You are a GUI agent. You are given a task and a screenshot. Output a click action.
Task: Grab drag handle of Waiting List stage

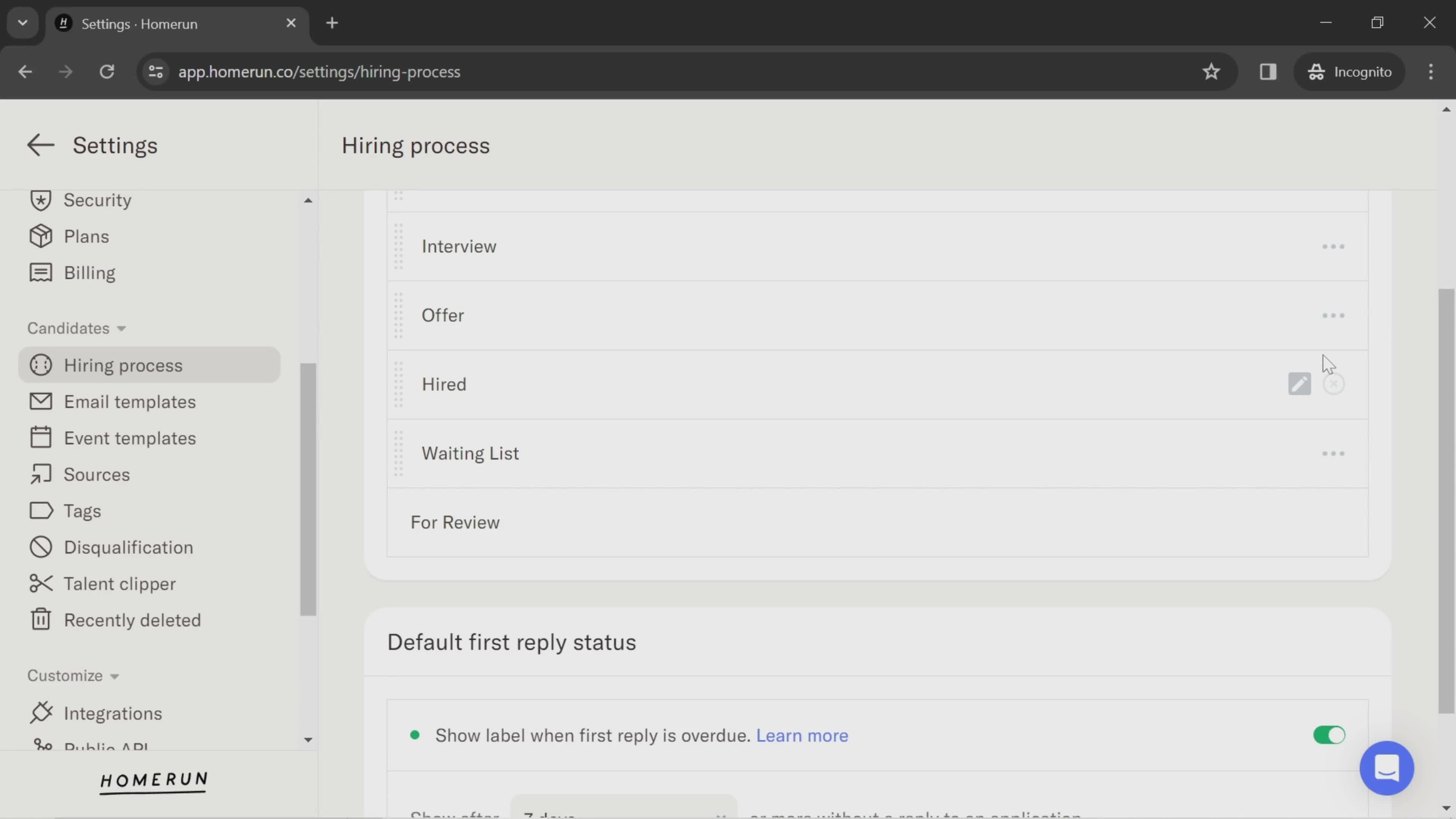399,453
